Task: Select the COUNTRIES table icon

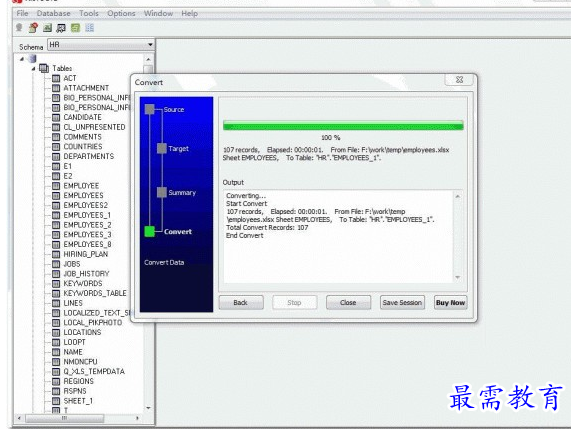Action: 56,147
